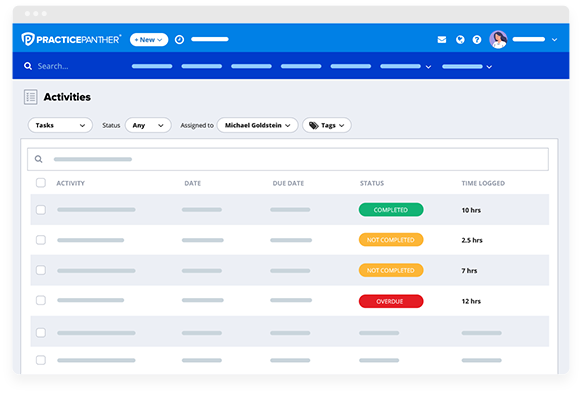Expand the Tags filter dropdown
Image resolution: width=582 pixels, height=394 pixels.
tap(327, 125)
